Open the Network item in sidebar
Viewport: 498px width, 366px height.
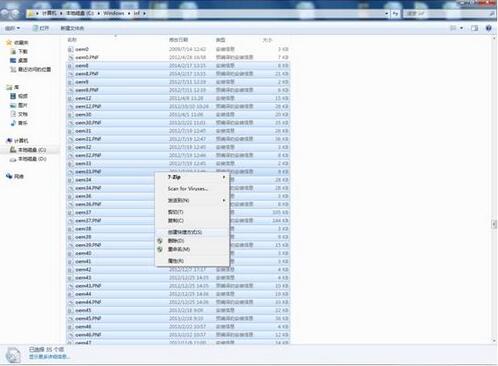15,176
